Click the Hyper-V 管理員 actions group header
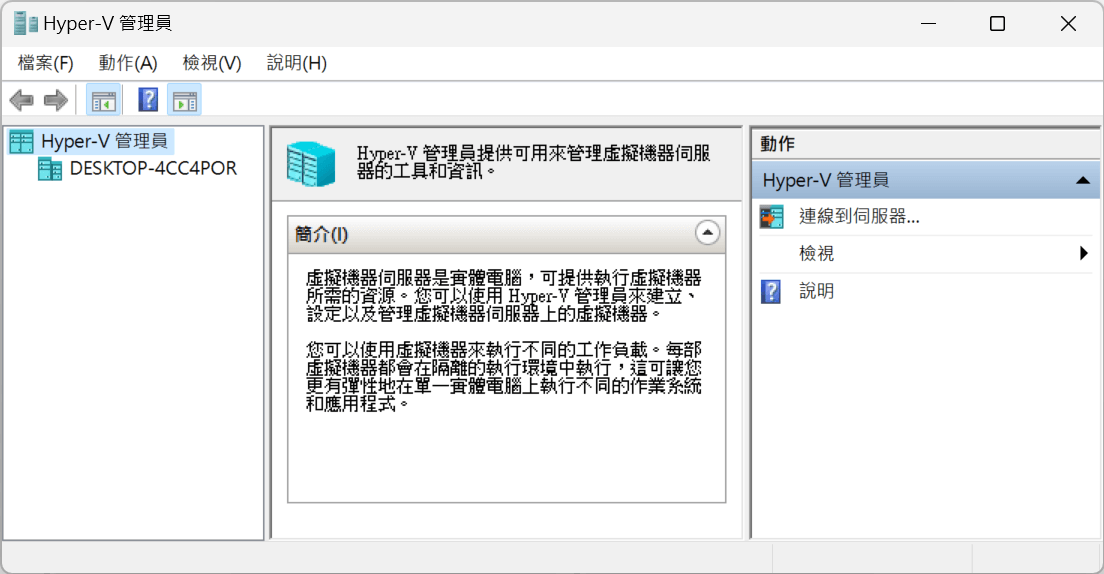 pyautogui.click(x=925, y=180)
